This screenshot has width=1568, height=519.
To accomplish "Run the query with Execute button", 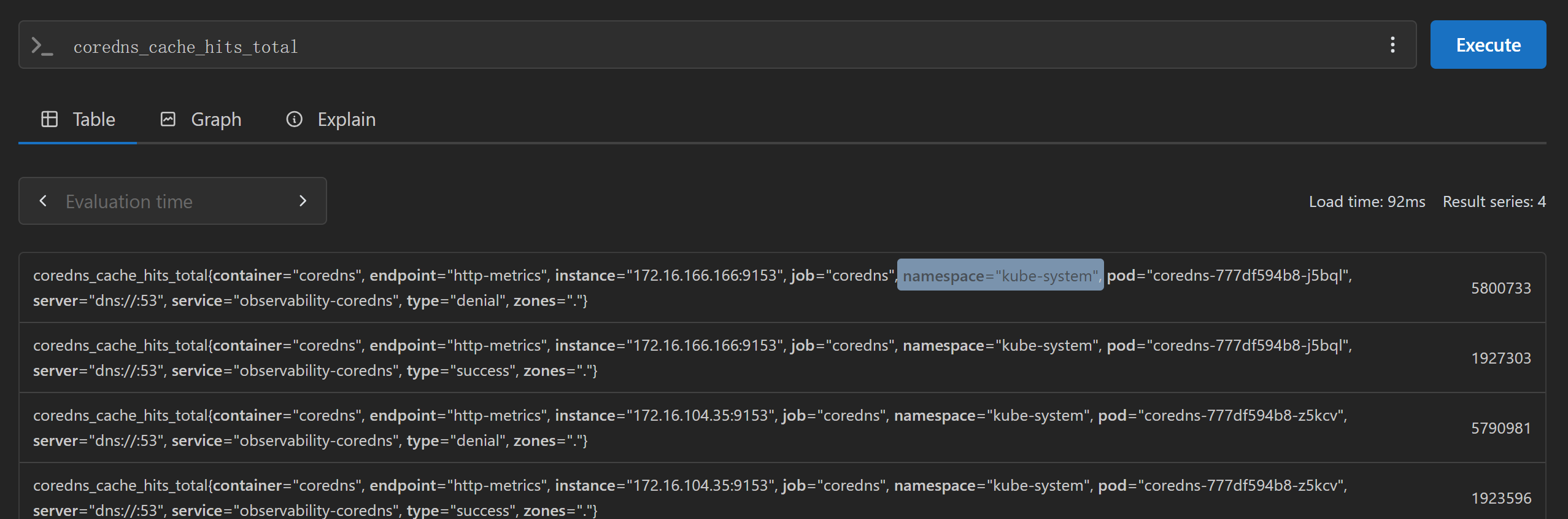I will click(1488, 45).
